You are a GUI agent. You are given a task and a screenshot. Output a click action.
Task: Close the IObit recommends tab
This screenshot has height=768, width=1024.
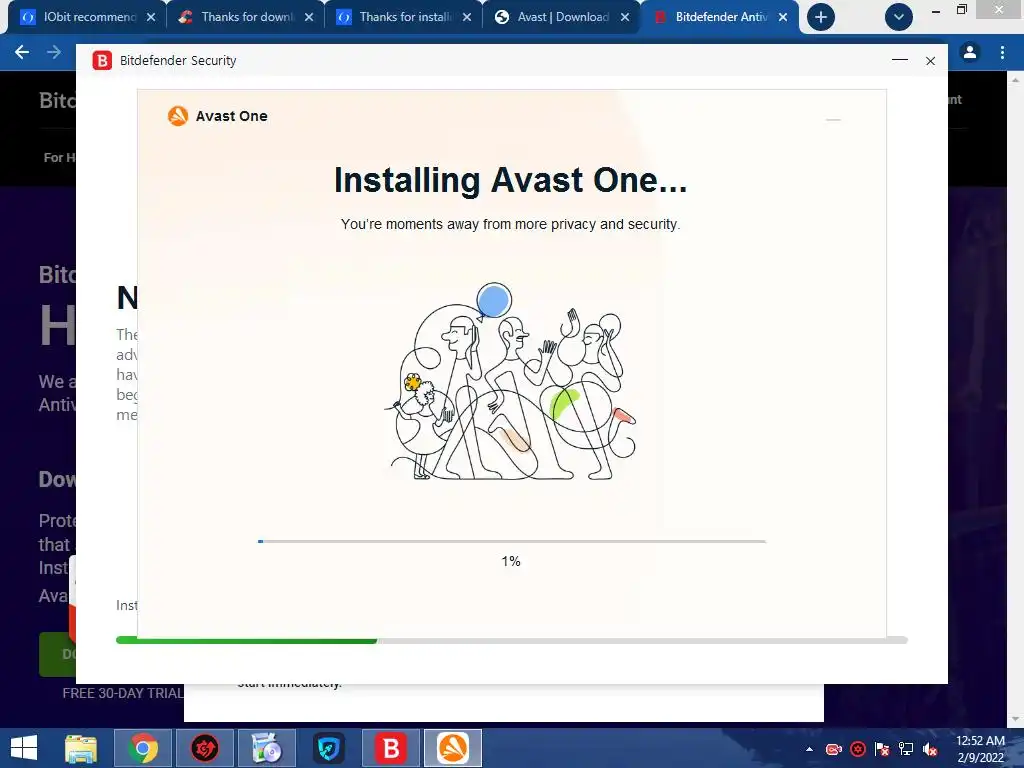151,17
